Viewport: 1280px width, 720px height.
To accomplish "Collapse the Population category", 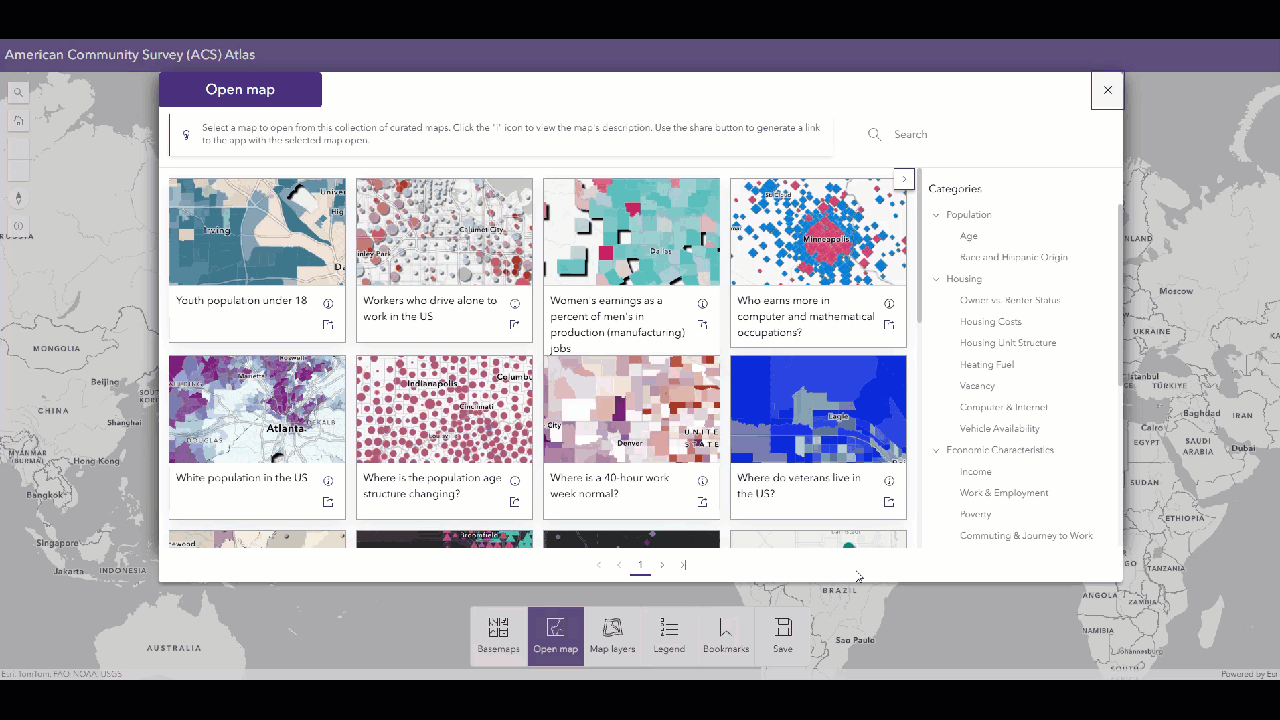I will (x=935, y=214).
